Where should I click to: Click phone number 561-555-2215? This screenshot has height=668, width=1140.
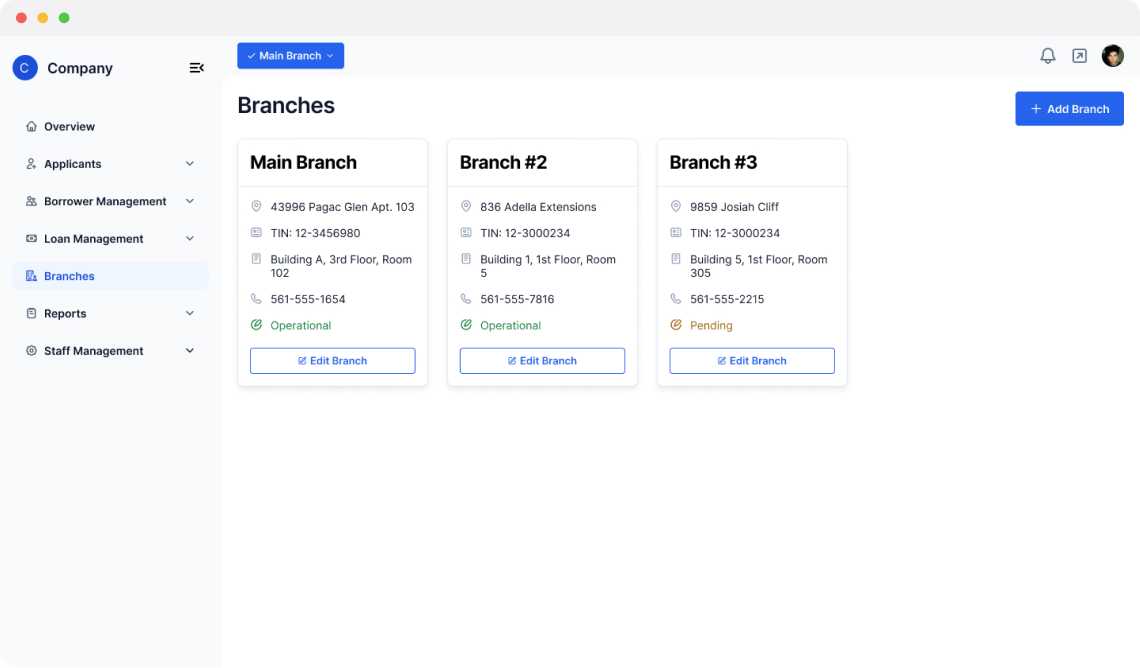(727, 299)
